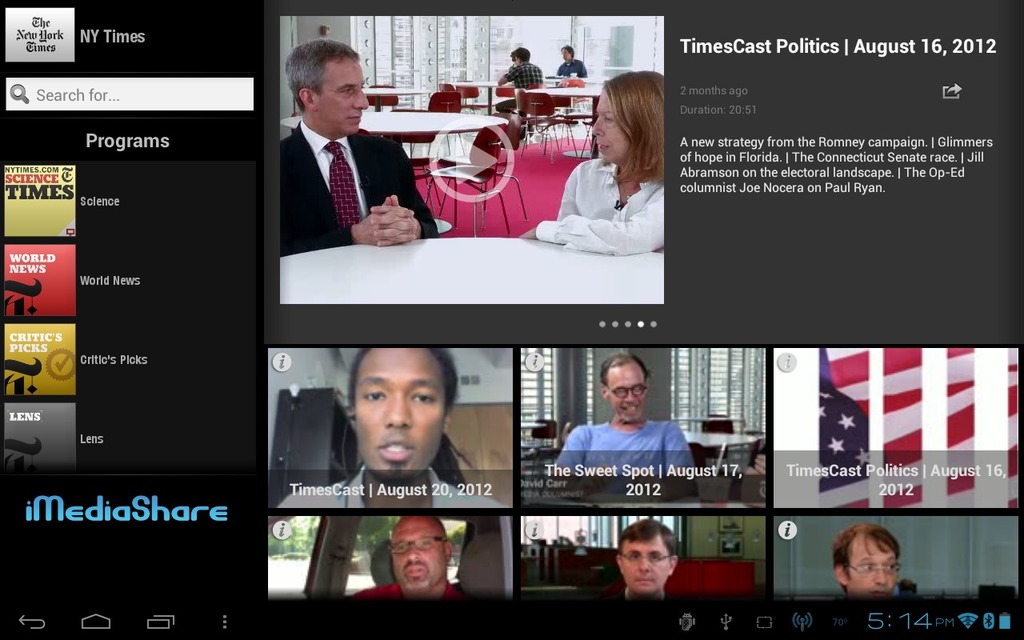The width and height of the screenshot is (1024, 640).
Task: Click the magnifying glass search icon
Action: click(20, 95)
